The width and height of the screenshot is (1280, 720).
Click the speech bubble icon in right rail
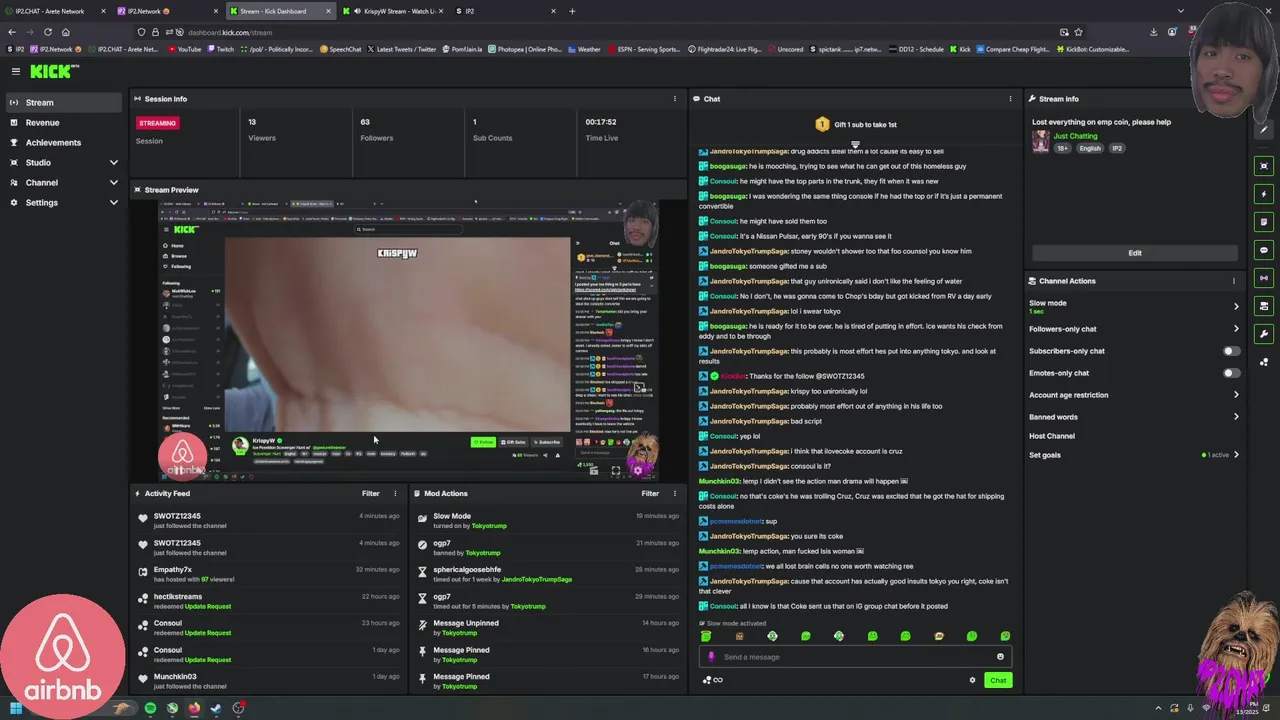point(1265,250)
